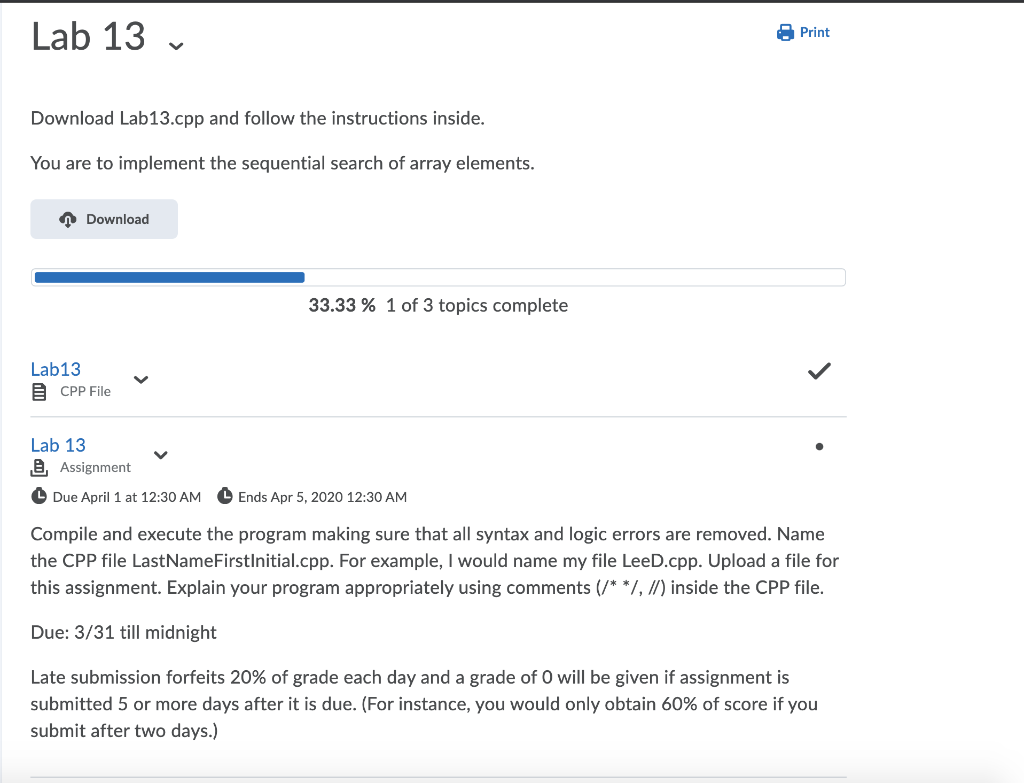Image resolution: width=1024 pixels, height=783 pixels.
Task: Click the upload arrow inside the Download button
Action: [68, 218]
